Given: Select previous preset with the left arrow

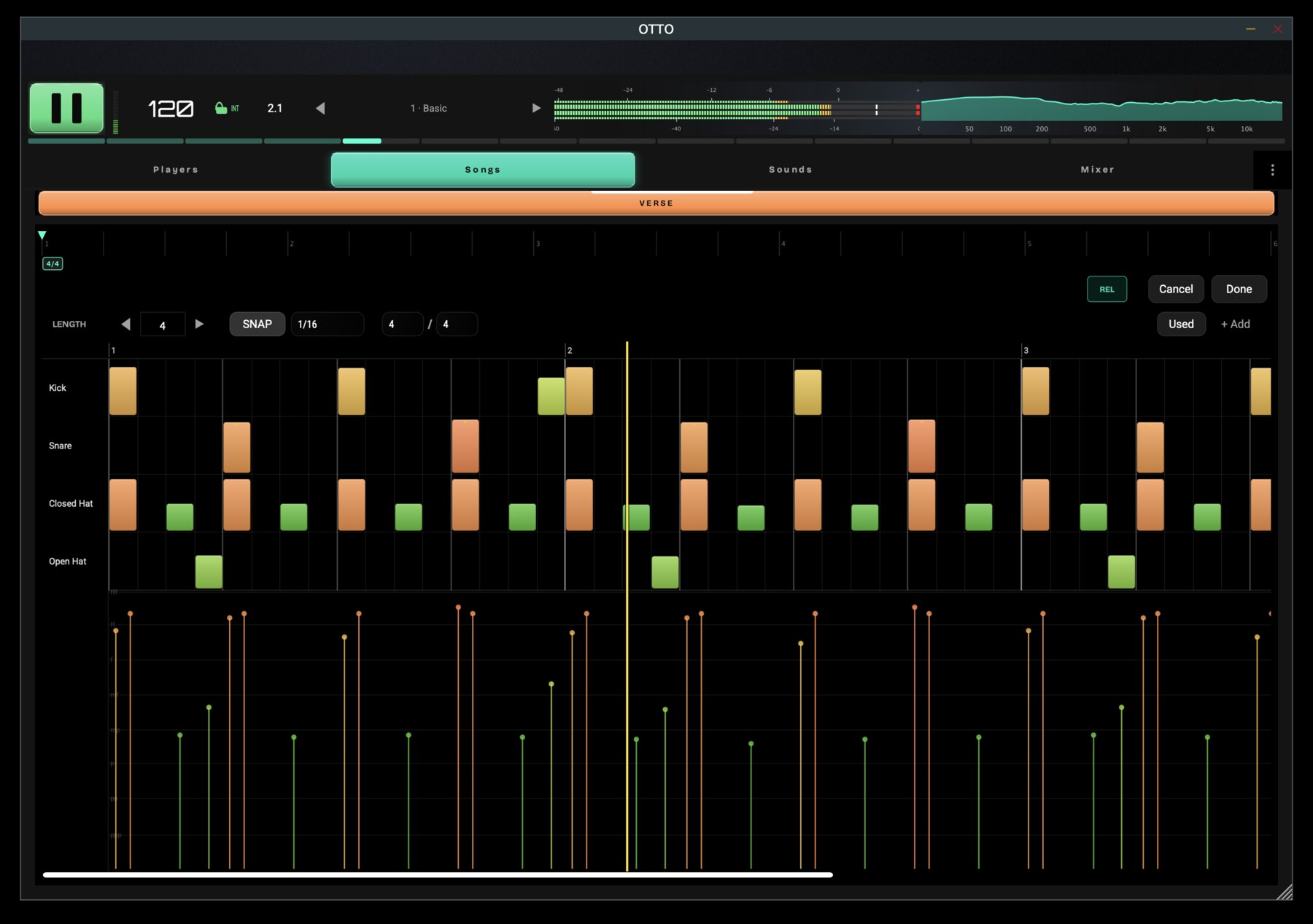Looking at the screenshot, I should (x=320, y=108).
